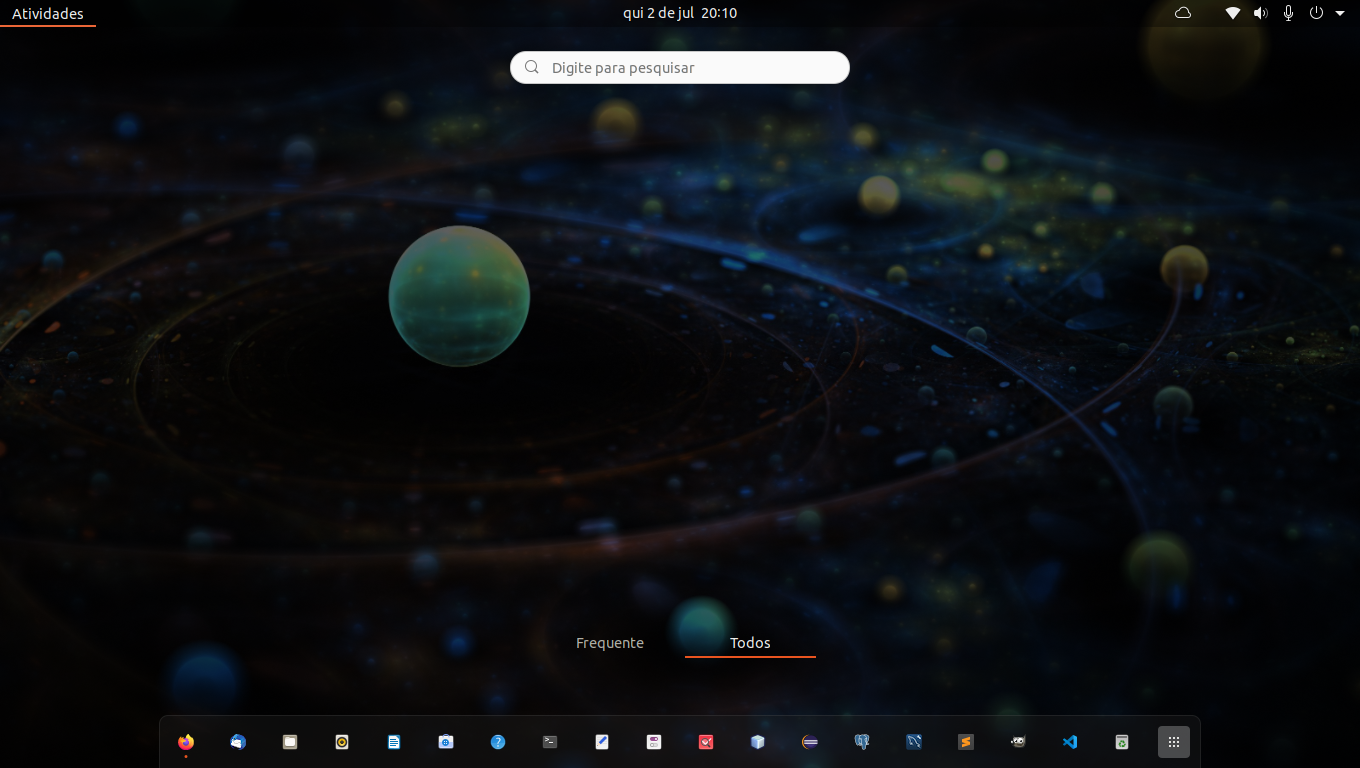This screenshot has width=1360, height=768.
Task: Focus the Digite para pesquisar search field
Action: 680,68
